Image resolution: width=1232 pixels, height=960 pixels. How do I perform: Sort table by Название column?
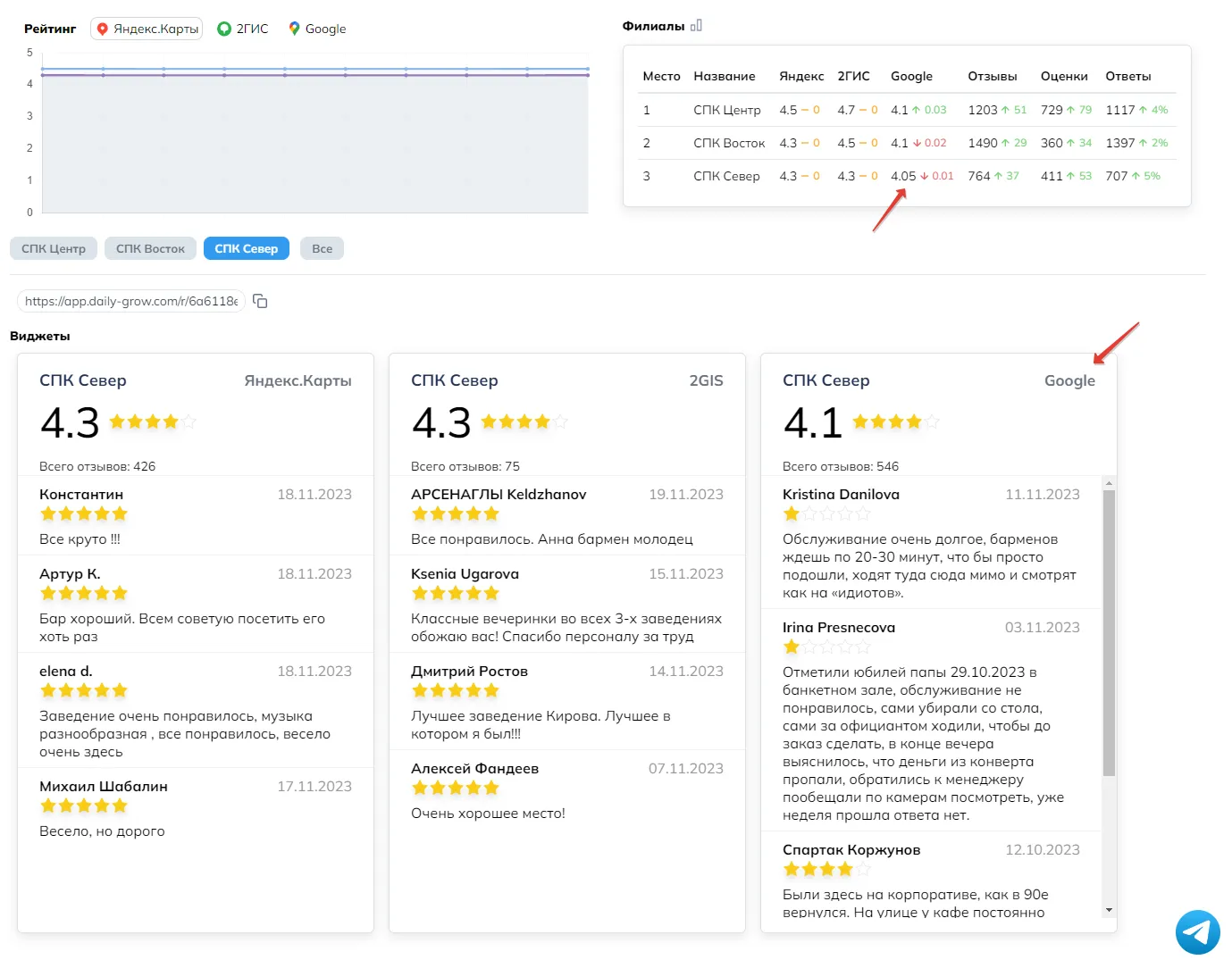click(x=725, y=76)
